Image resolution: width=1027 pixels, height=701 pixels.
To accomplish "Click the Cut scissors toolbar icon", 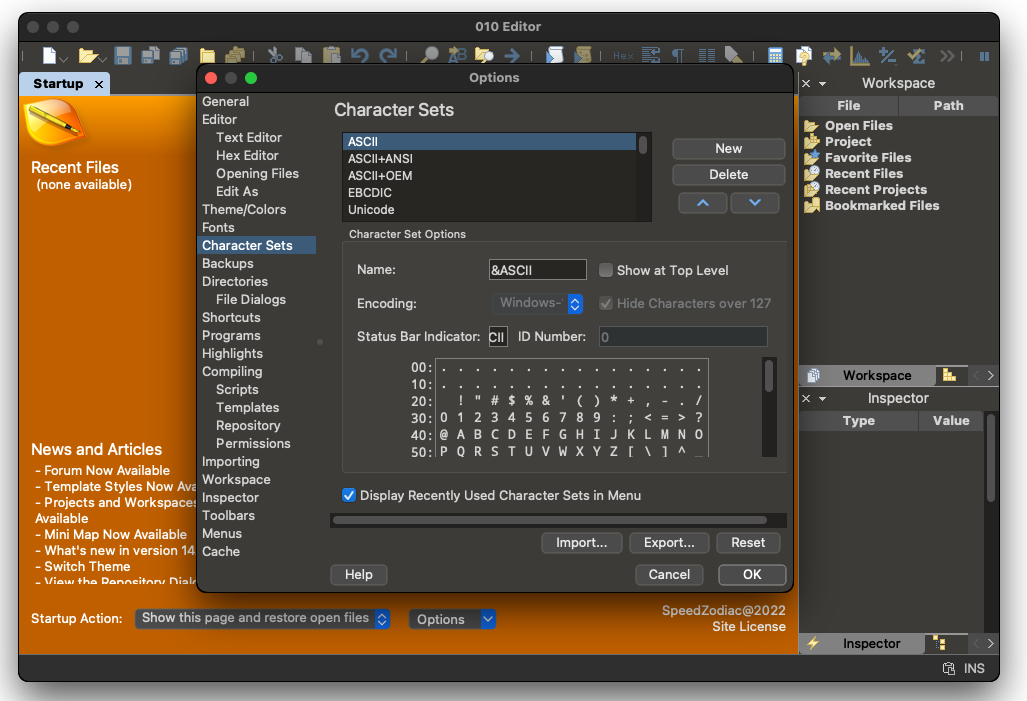I will point(275,56).
